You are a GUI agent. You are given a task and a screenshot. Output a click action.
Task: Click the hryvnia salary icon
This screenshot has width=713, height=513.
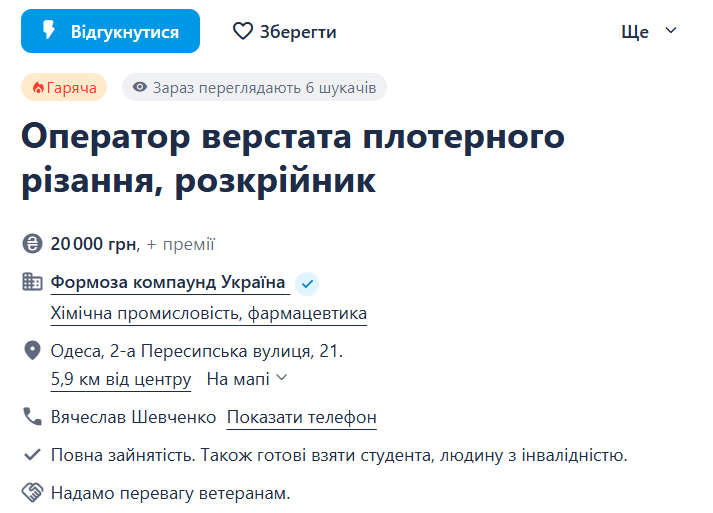[x=32, y=244]
